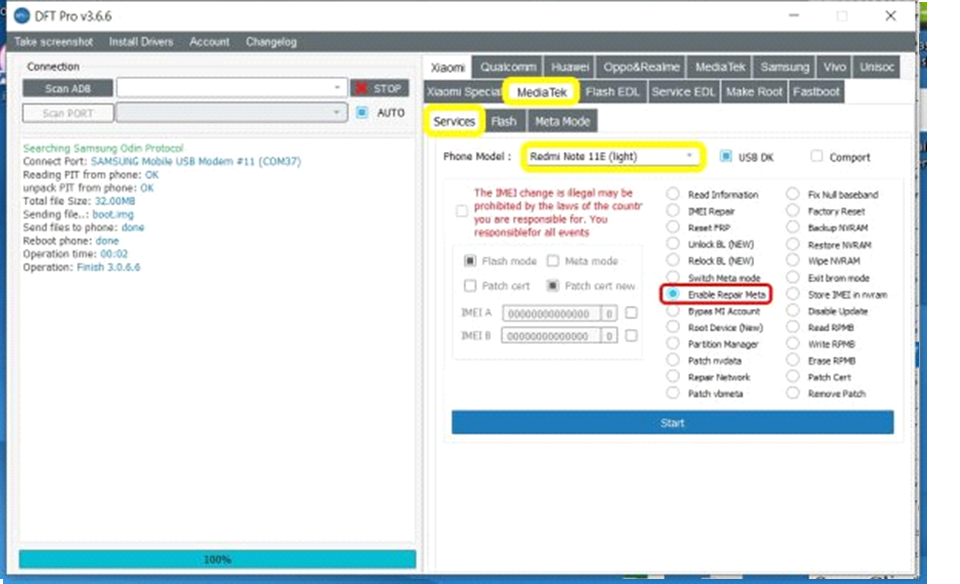Toggle the Meta mode checkbox

(553, 261)
